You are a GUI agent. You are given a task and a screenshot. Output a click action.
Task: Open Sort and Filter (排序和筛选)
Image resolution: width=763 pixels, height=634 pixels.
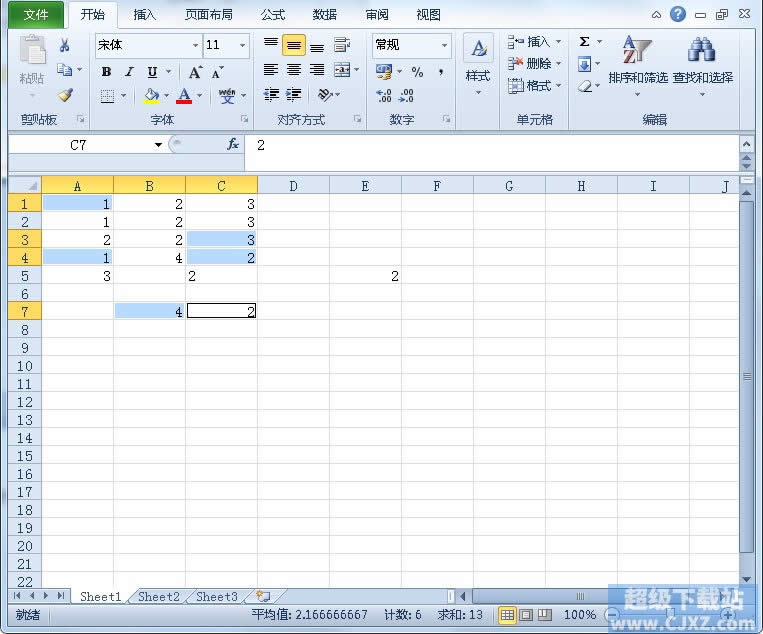pyautogui.click(x=638, y=64)
